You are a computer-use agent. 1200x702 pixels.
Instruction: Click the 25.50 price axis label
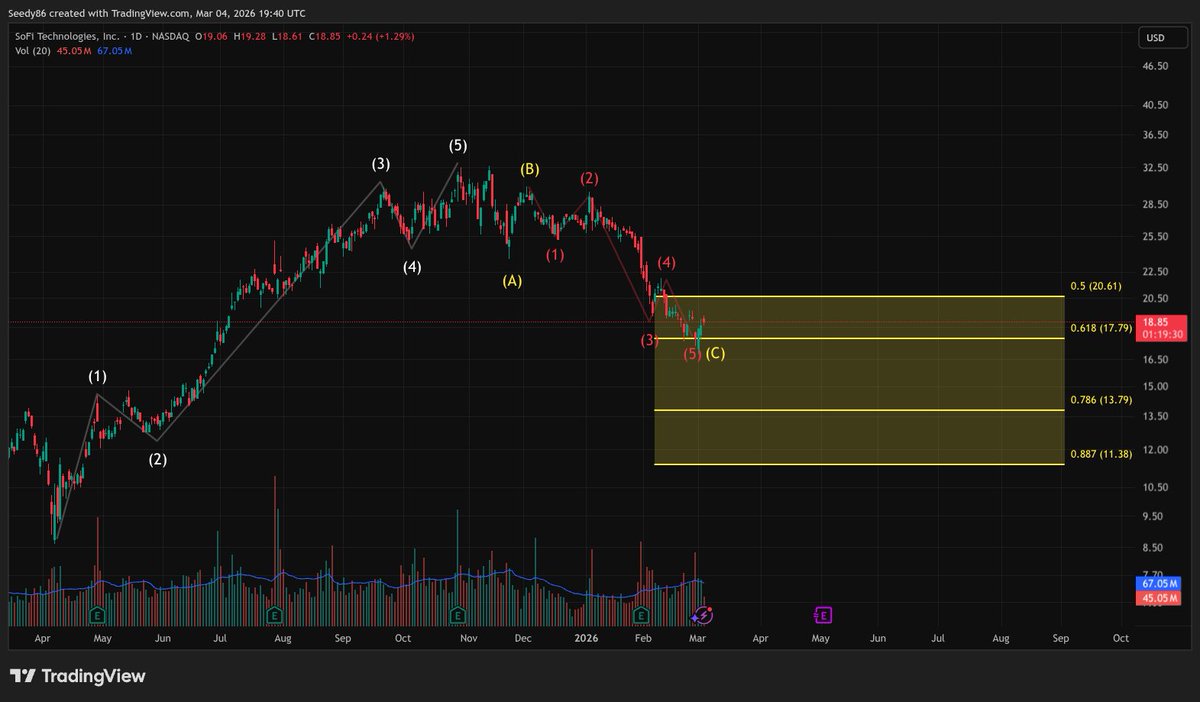[1155, 237]
